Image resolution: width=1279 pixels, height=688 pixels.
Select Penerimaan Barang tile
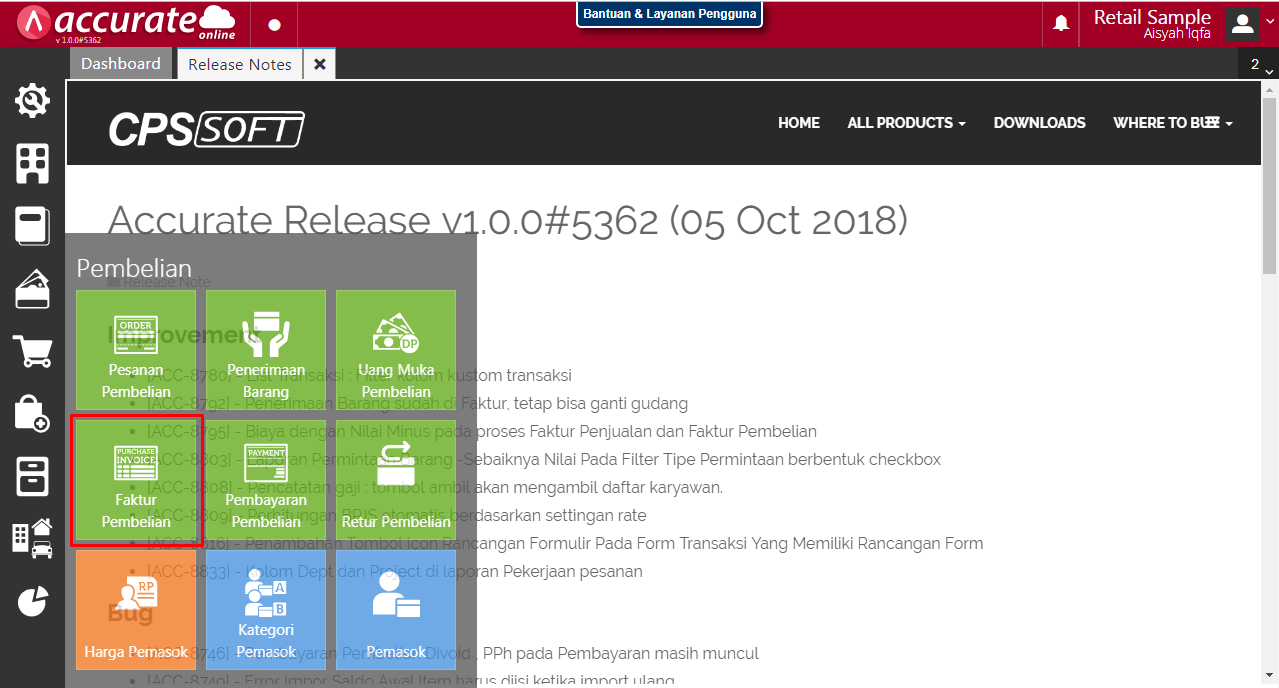point(266,350)
